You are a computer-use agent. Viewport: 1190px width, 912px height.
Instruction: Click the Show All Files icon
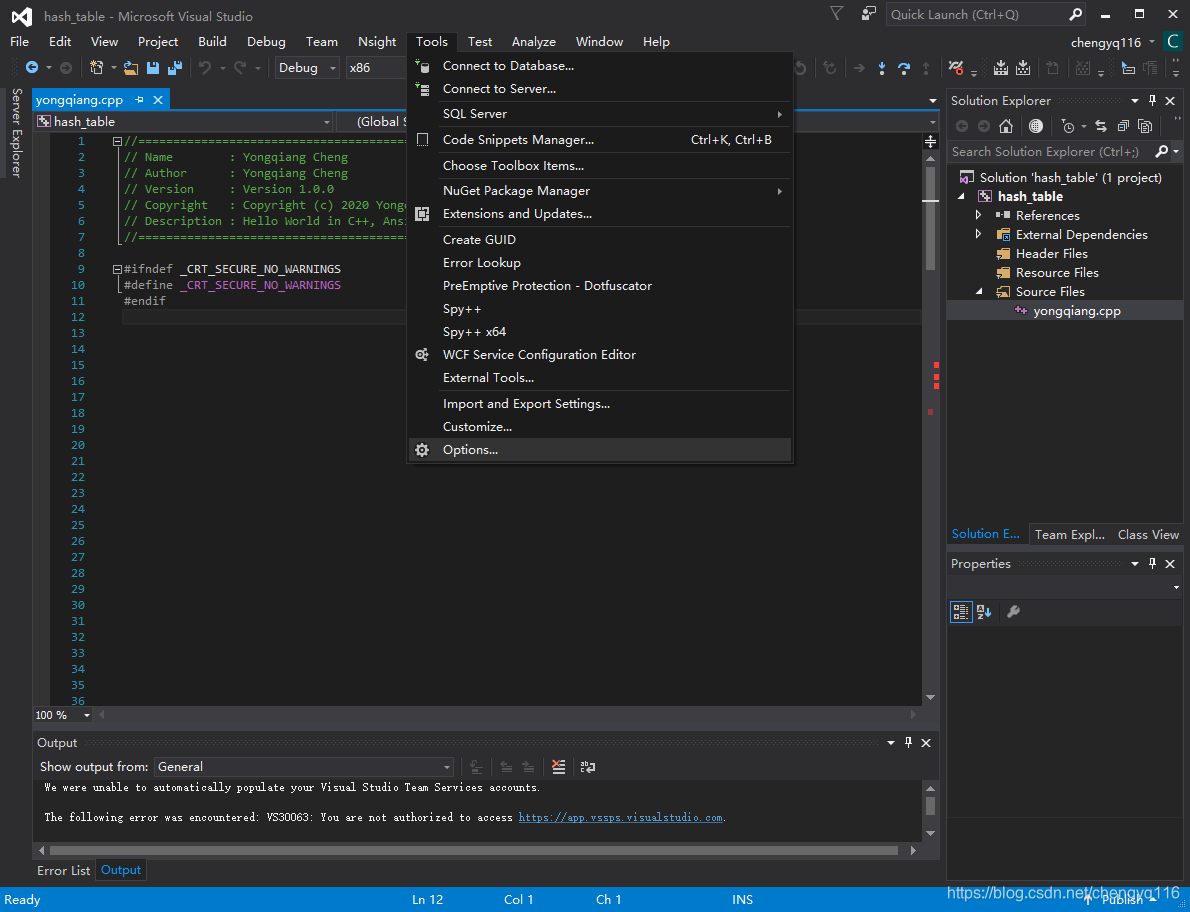(x=1145, y=126)
